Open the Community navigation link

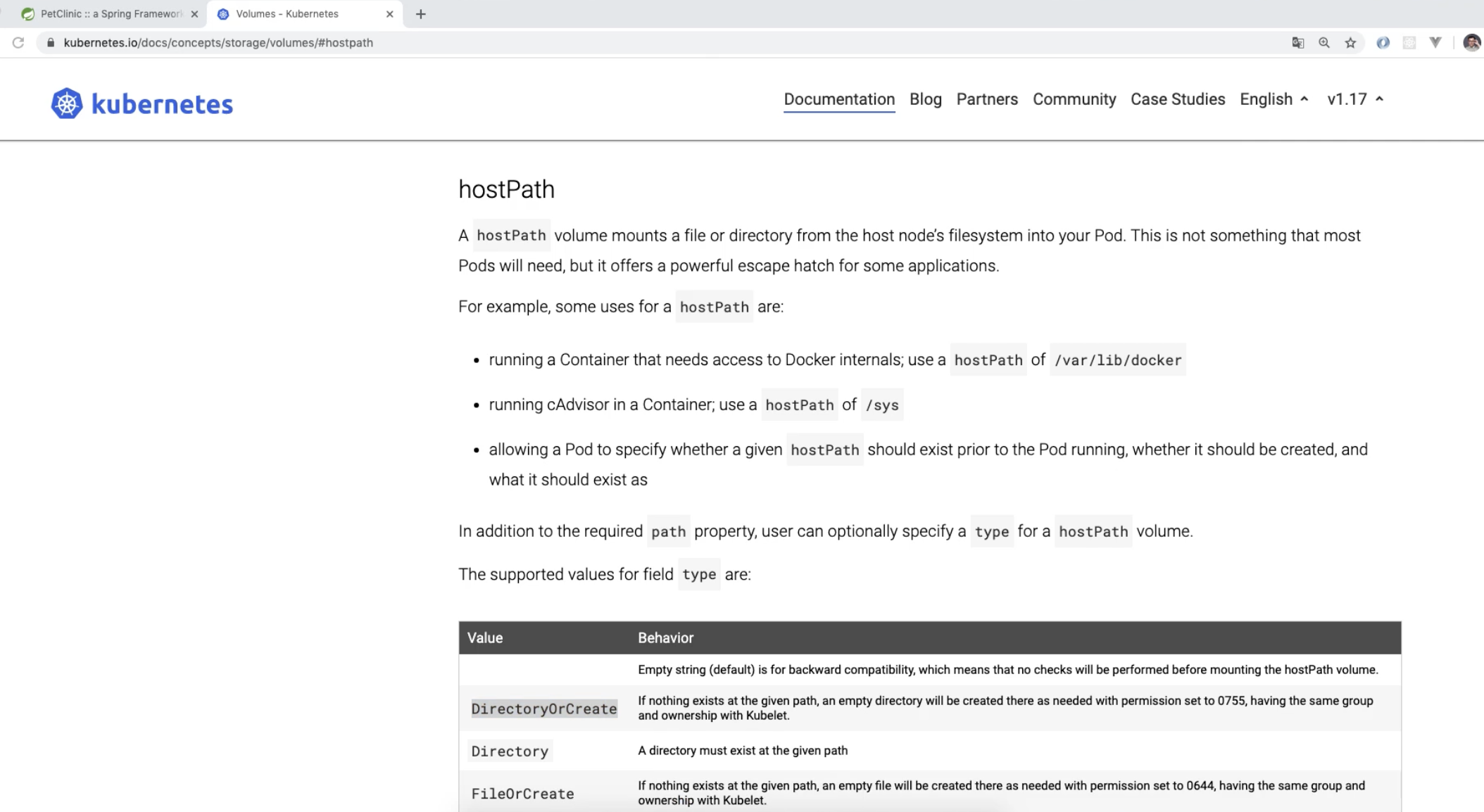coord(1074,99)
